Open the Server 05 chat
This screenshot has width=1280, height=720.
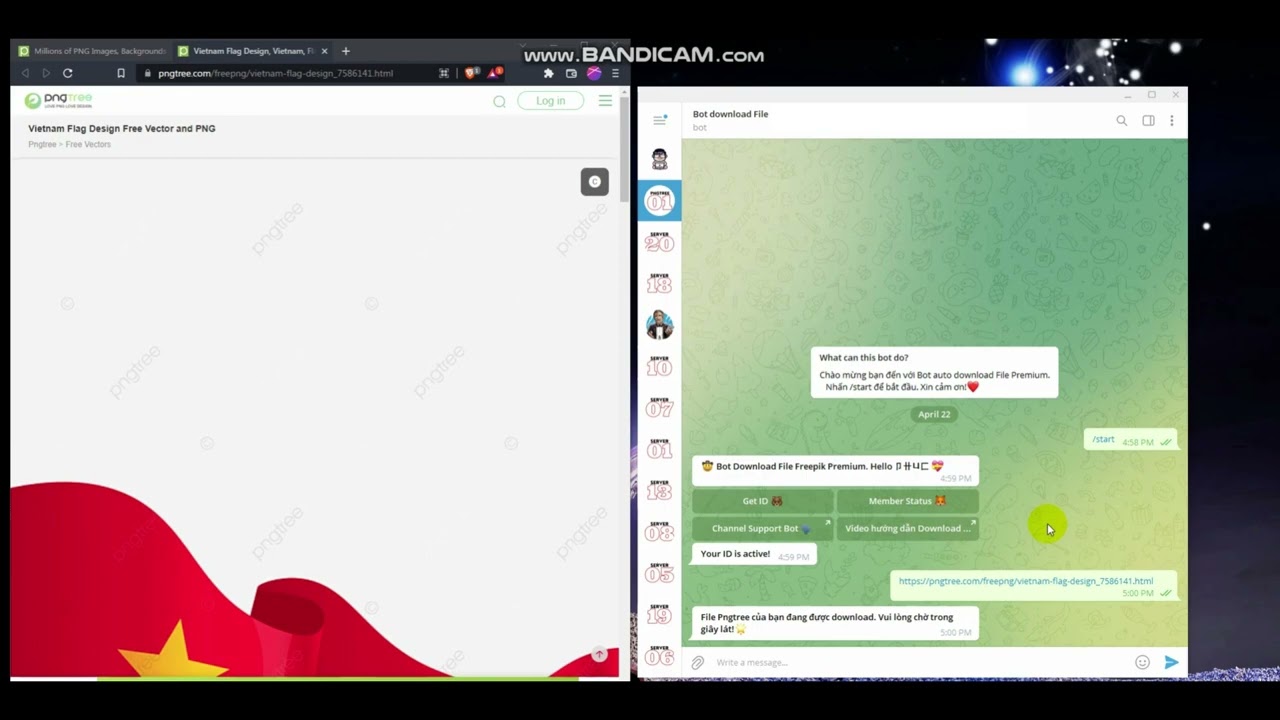pos(659,573)
